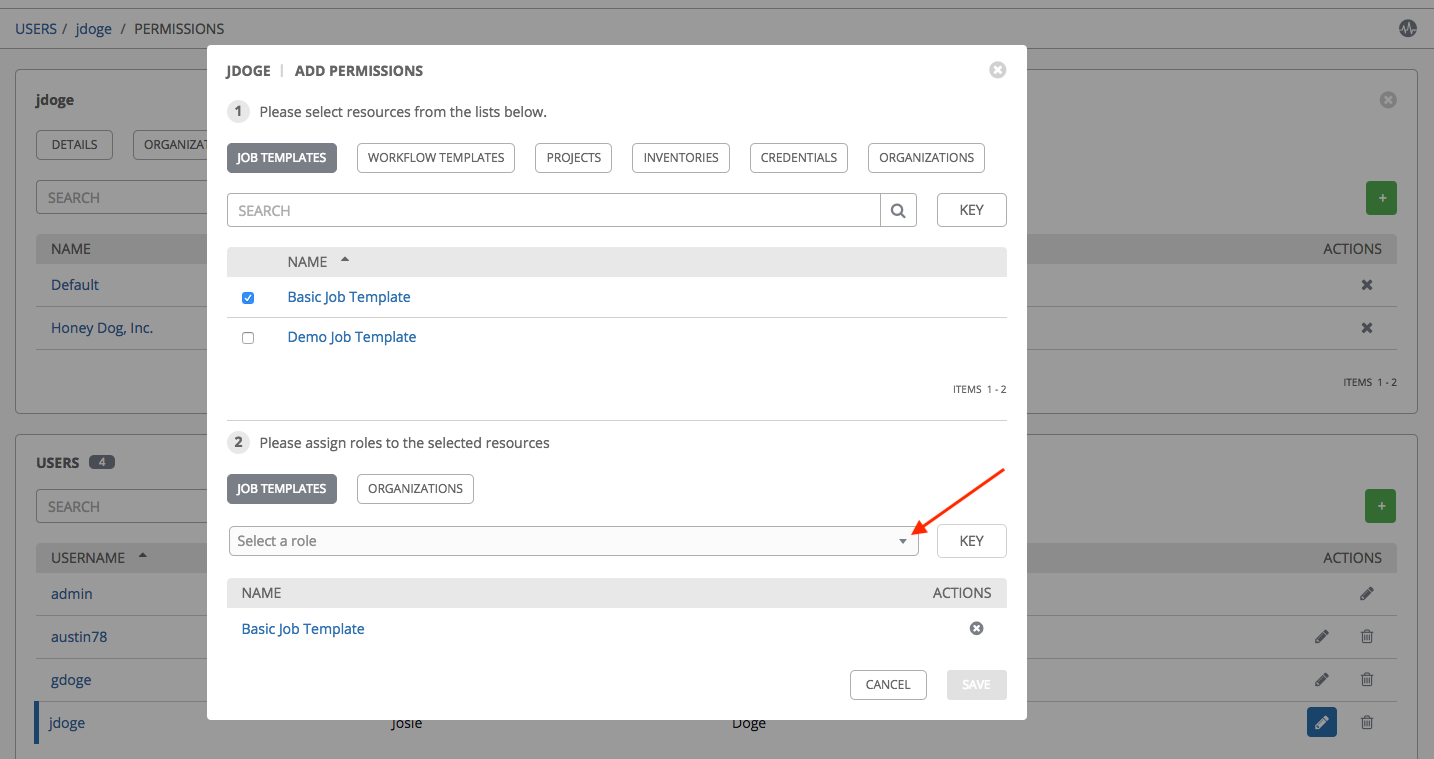This screenshot has height=759, width=1434.
Task: Open the background Details tab
Action: (x=75, y=144)
